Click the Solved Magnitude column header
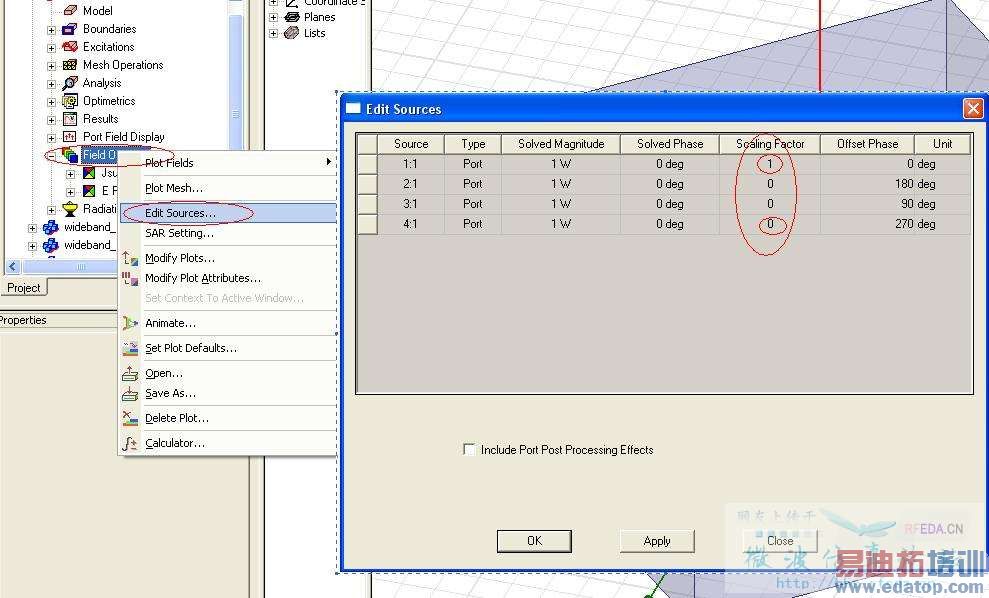Screen dimensions: 989x598 [561, 144]
